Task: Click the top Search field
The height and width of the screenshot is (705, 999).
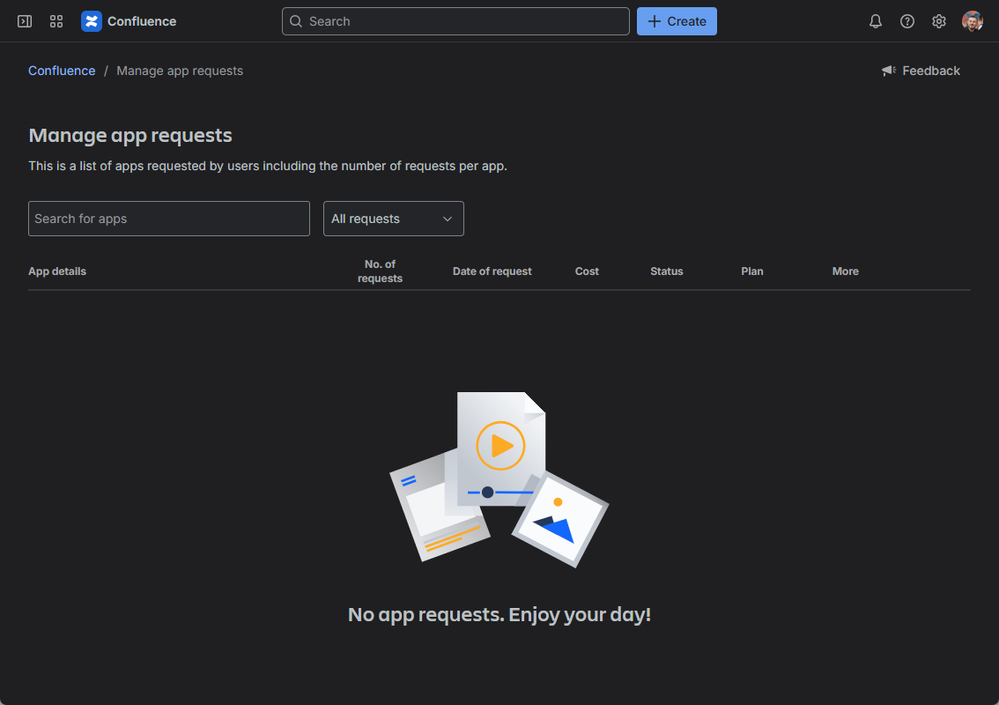Action: pyautogui.click(x=456, y=22)
